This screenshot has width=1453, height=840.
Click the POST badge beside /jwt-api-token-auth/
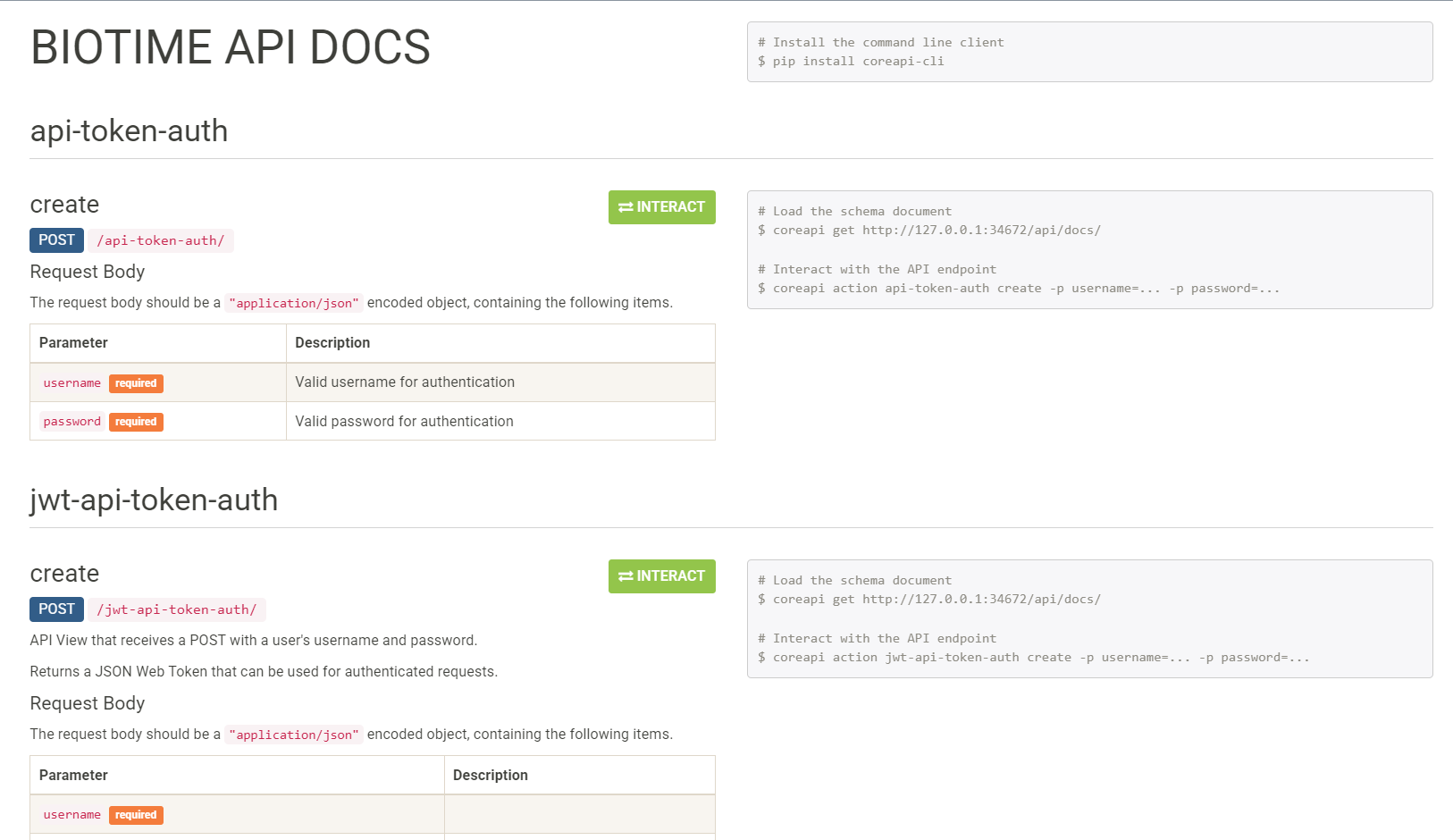(x=56, y=609)
